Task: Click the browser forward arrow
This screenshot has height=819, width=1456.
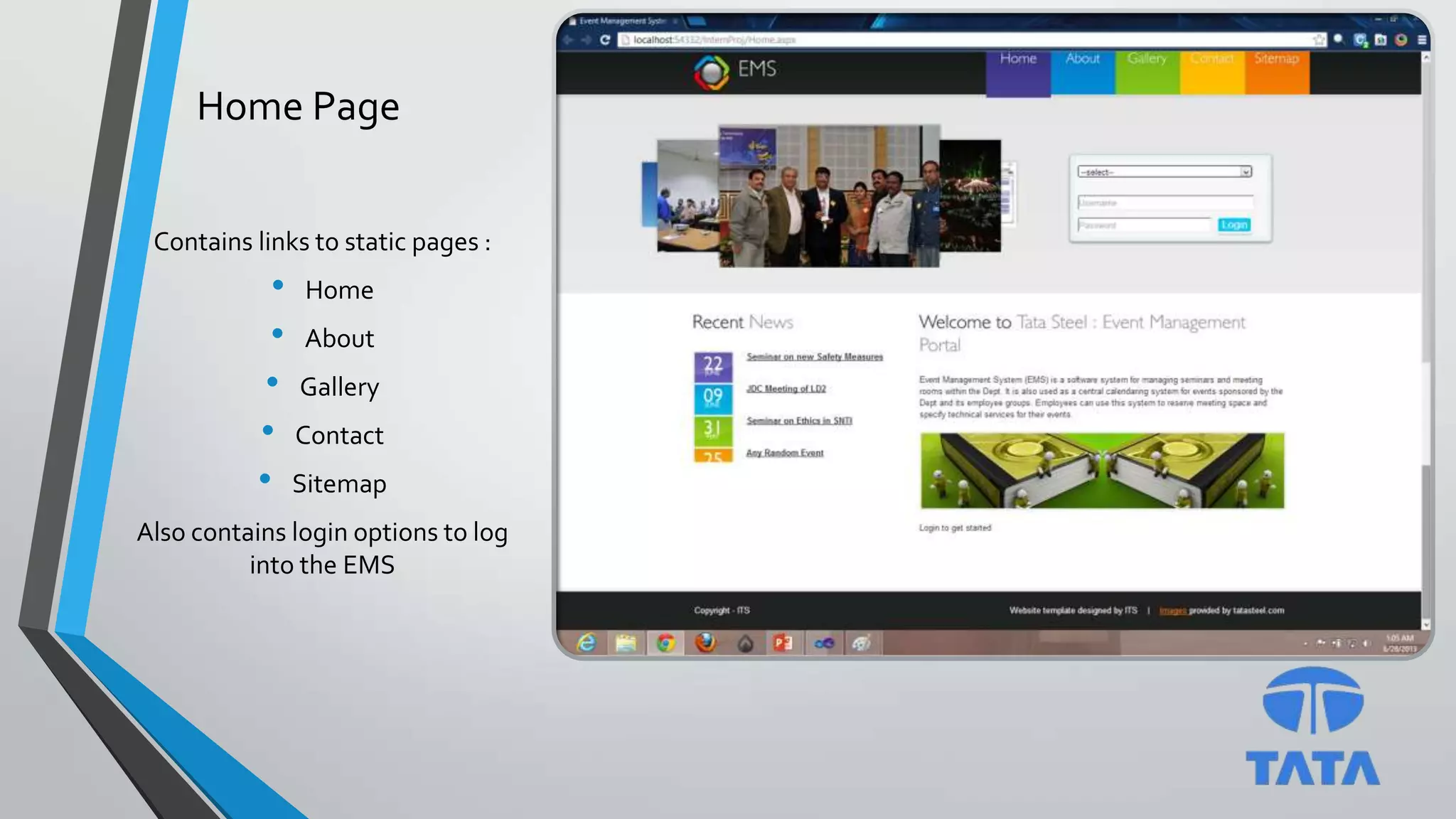Action: 586,40
